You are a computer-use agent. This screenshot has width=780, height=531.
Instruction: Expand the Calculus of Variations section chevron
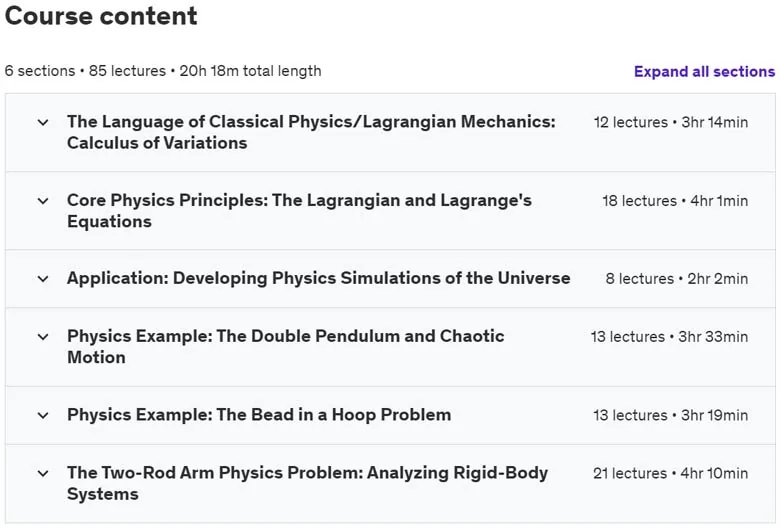coord(43,122)
